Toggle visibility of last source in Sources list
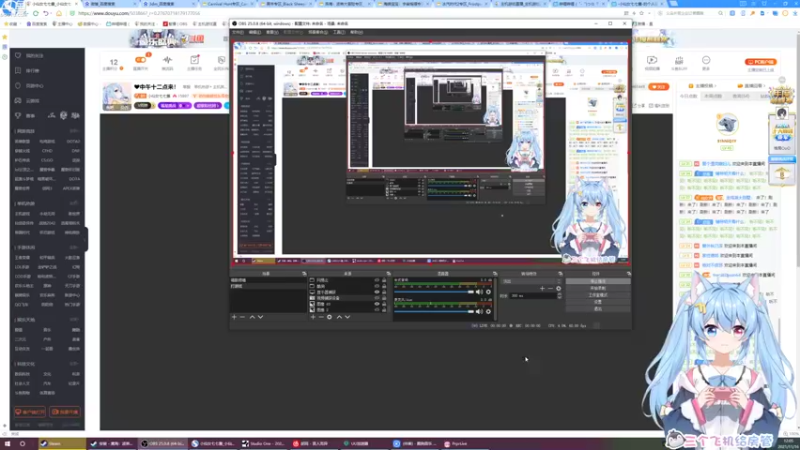 (x=377, y=310)
